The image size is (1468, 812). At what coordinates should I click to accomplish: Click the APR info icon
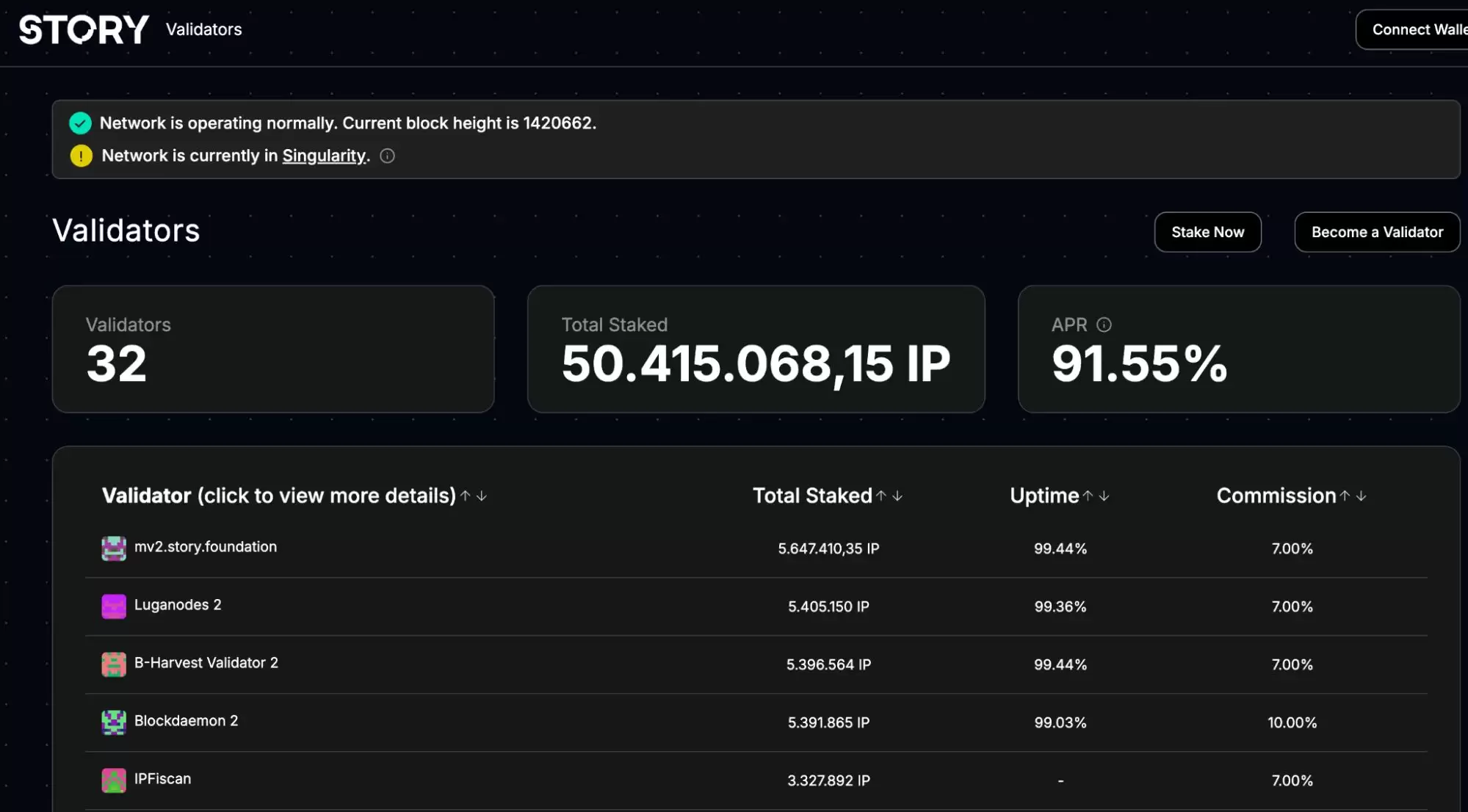tap(1104, 325)
